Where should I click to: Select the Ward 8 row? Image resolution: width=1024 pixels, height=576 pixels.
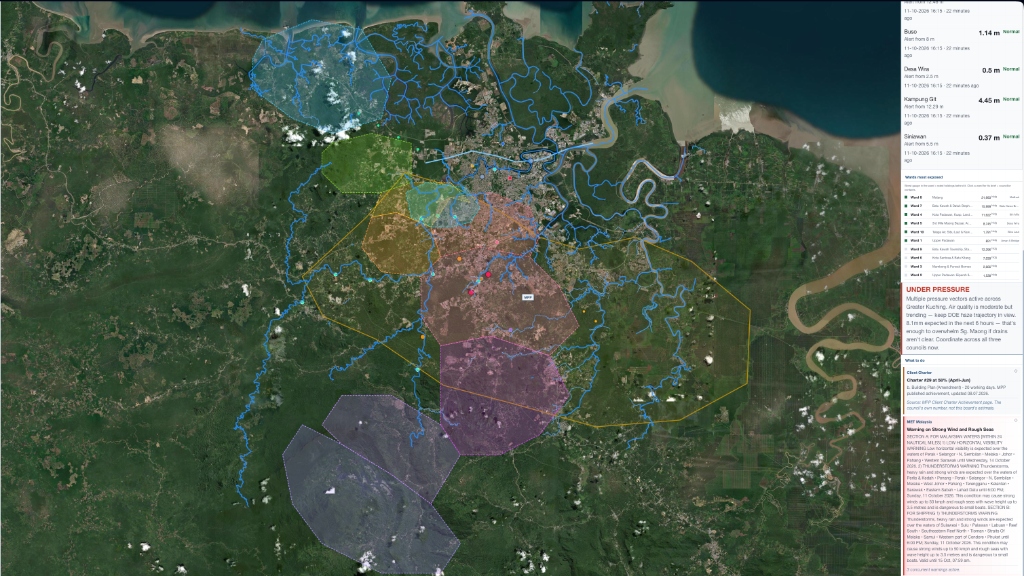[x=962, y=197]
